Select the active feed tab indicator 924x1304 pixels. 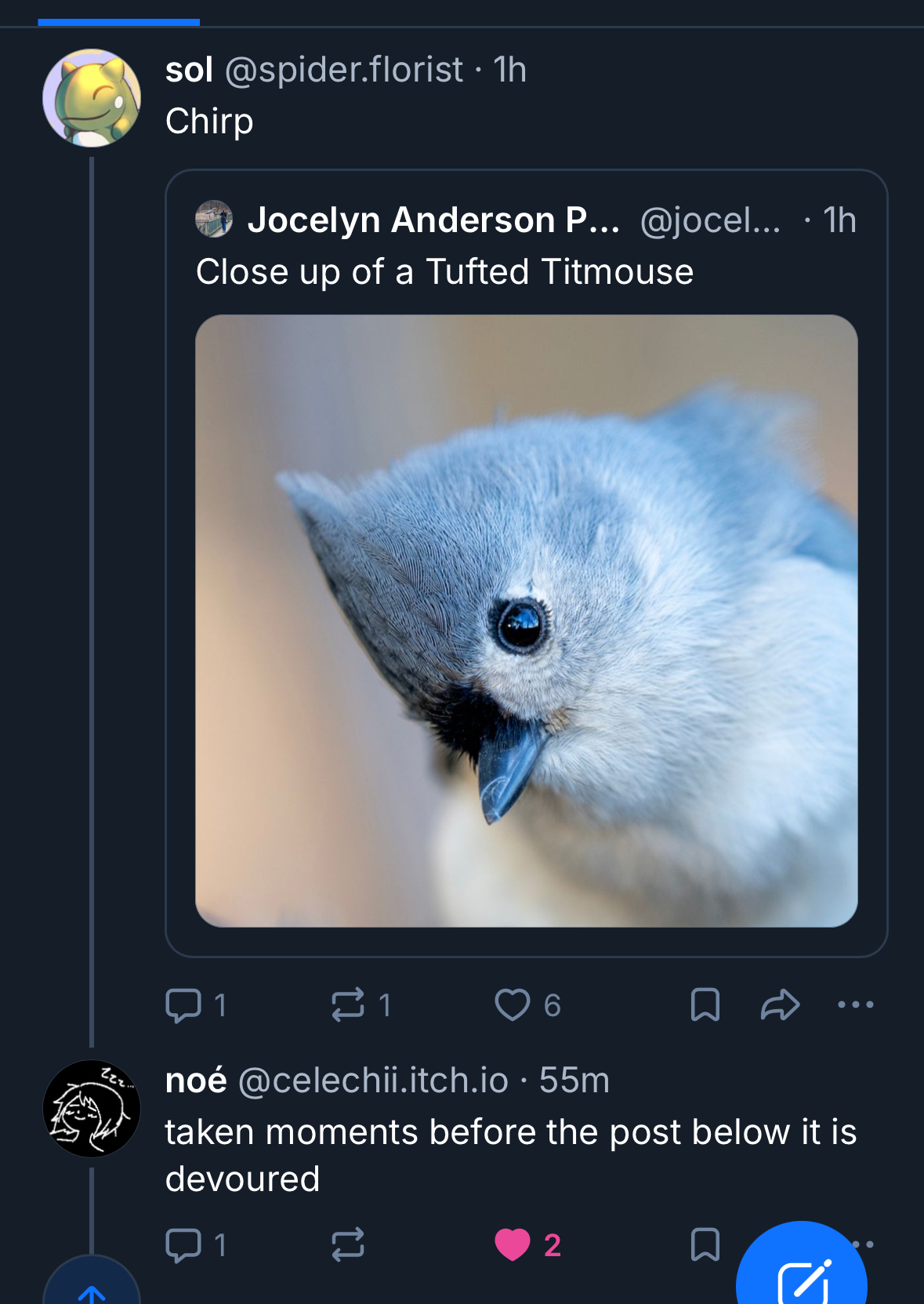coord(118,22)
